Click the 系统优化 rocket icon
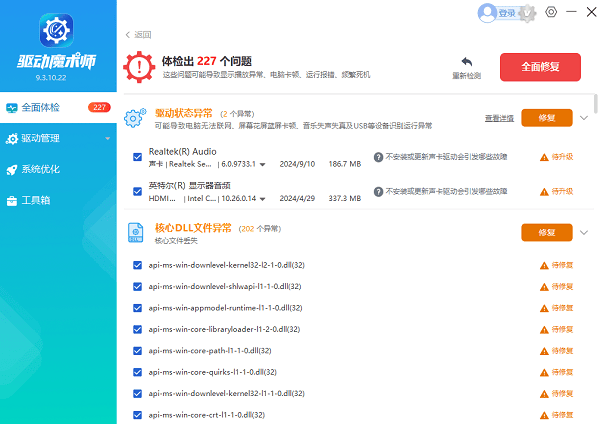 click(x=11, y=170)
